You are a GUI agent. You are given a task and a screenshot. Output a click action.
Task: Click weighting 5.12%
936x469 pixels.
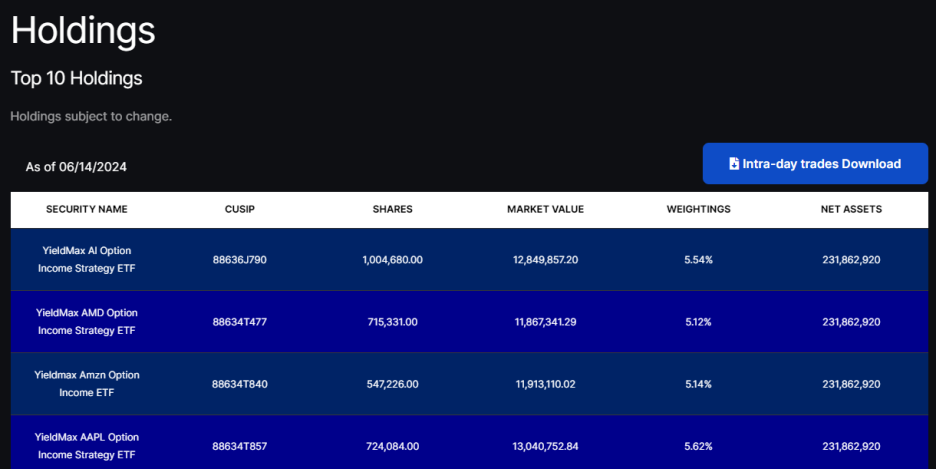[698, 322]
